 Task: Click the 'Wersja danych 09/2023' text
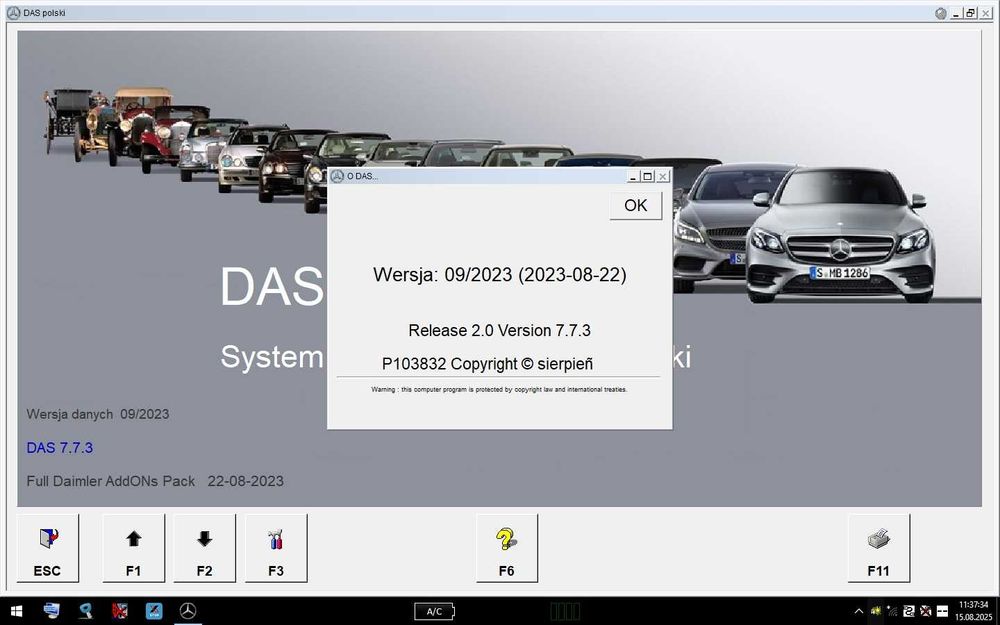click(x=98, y=414)
